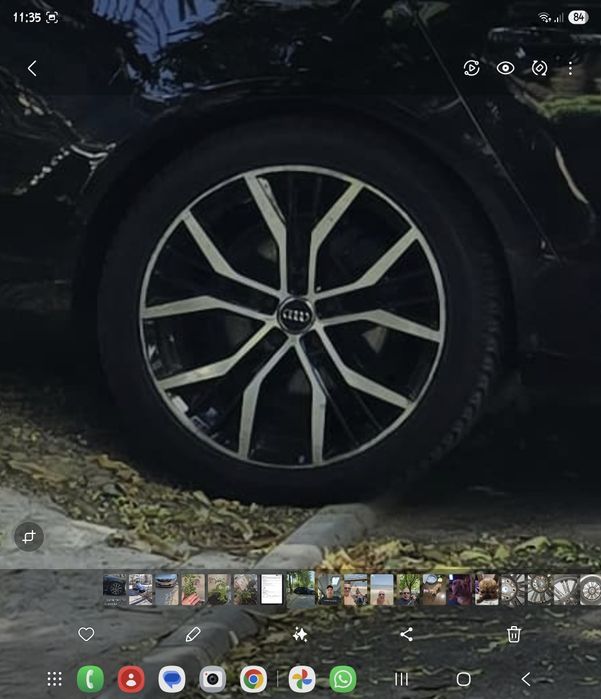Launch WhatsApp from taskbar
The image size is (601, 699).
(x=342, y=679)
